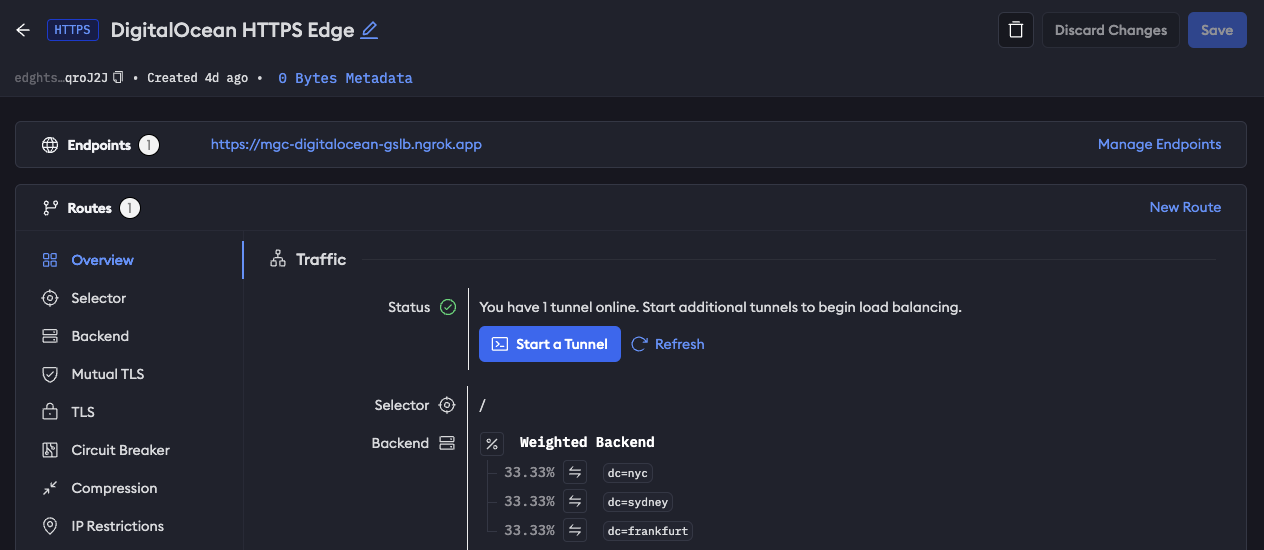Click the green Status check icon

pyautogui.click(x=447, y=307)
